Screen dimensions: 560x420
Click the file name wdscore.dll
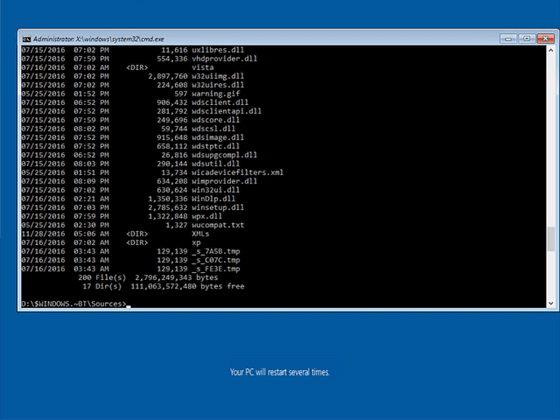pyautogui.click(x=216, y=120)
